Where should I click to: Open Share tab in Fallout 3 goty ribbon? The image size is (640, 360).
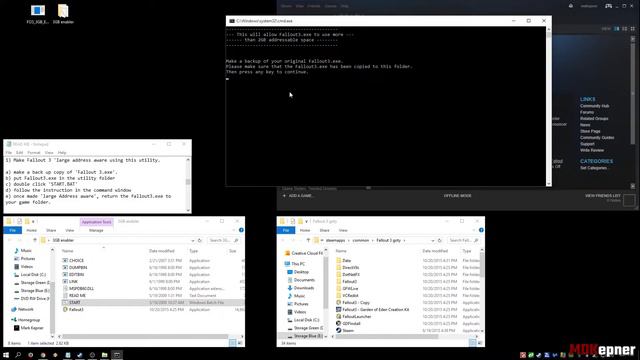coord(324,230)
